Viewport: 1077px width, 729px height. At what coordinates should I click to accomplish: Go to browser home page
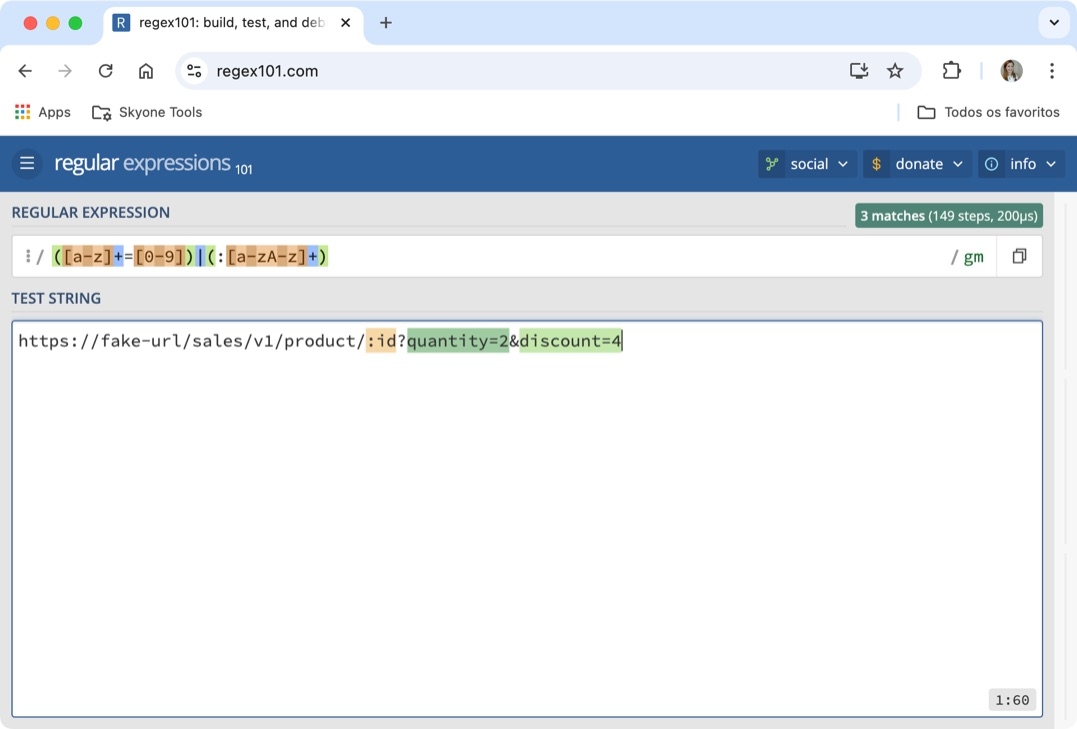(146, 71)
